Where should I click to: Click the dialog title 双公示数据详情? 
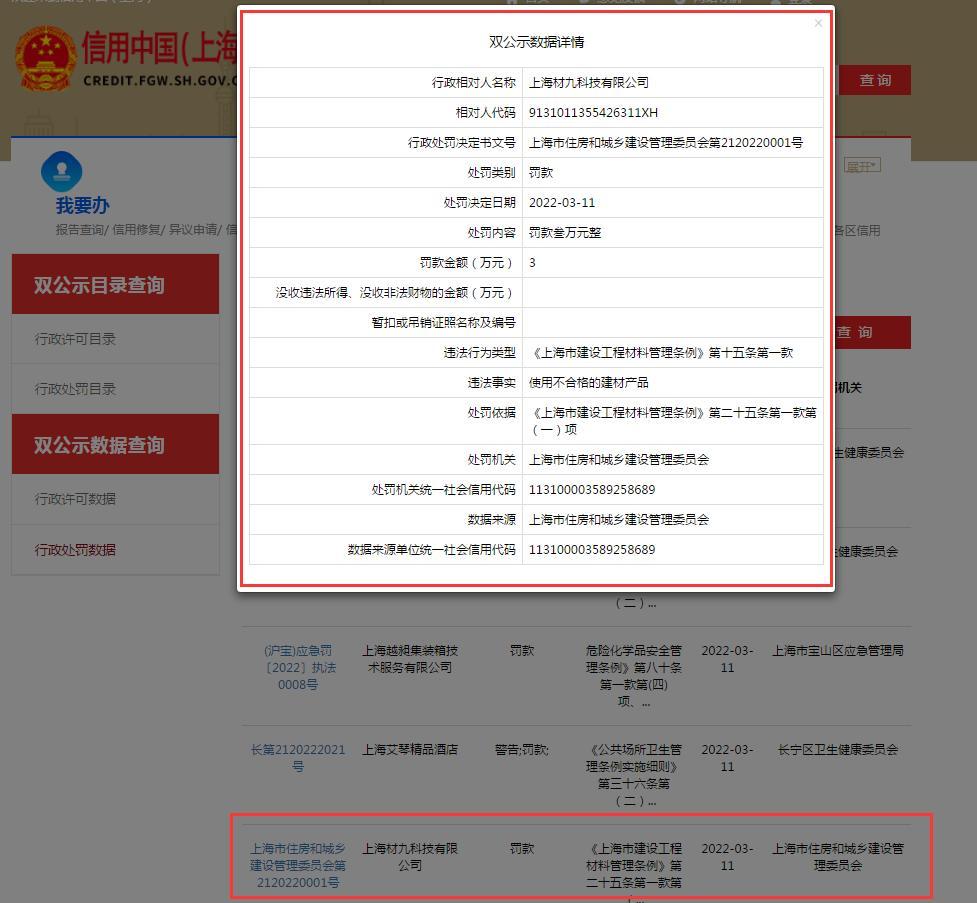coord(536,42)
